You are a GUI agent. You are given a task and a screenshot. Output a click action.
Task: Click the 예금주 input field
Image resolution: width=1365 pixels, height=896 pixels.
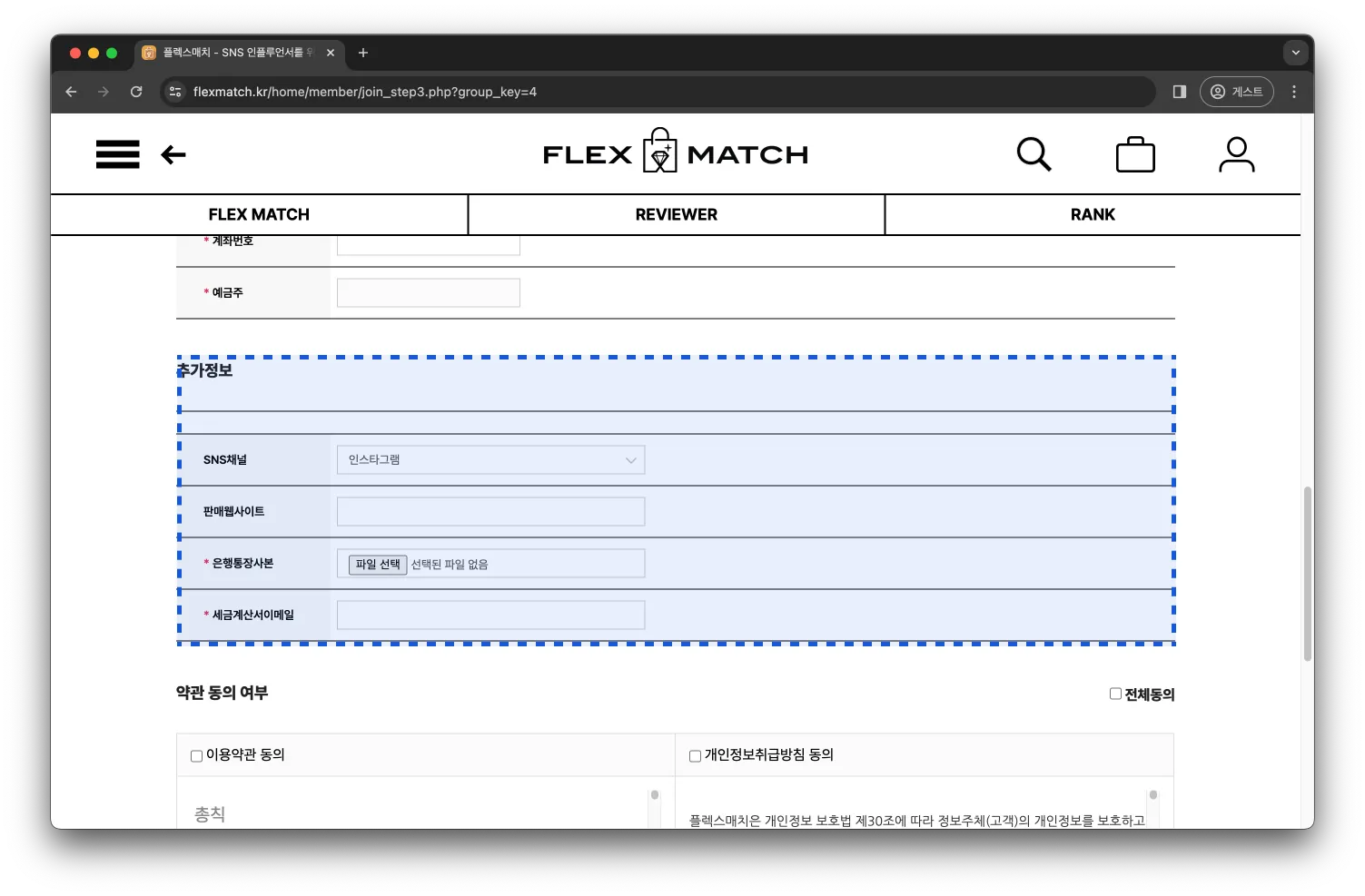[x=429, y=293]
